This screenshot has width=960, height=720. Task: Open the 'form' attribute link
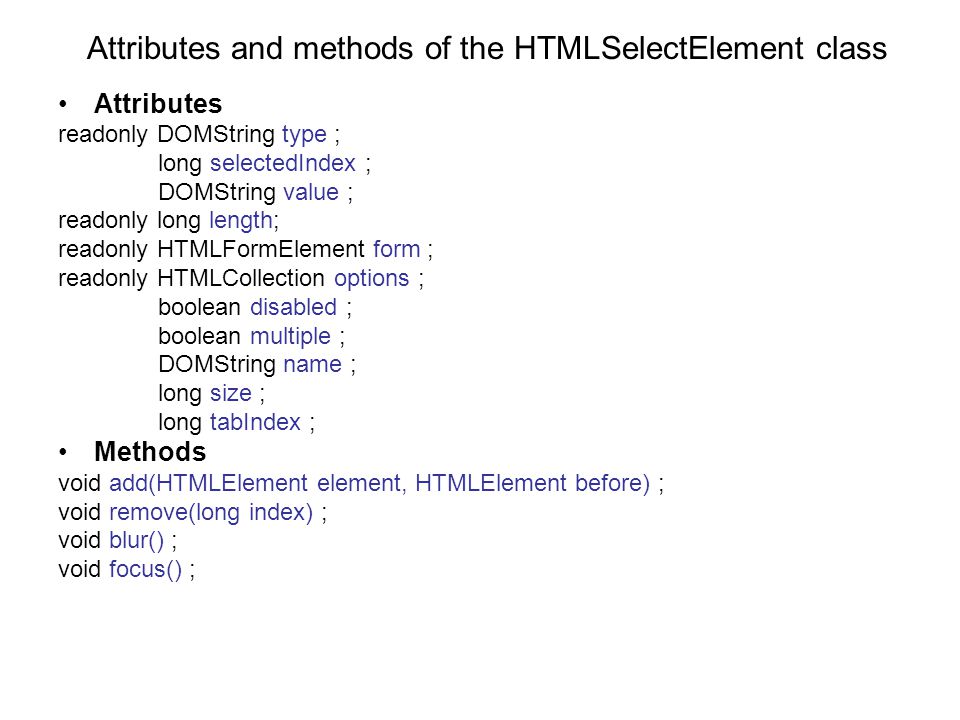397,249
